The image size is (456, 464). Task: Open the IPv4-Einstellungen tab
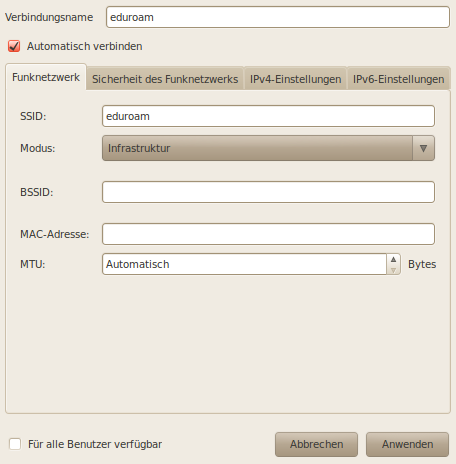tap(296, 79)
